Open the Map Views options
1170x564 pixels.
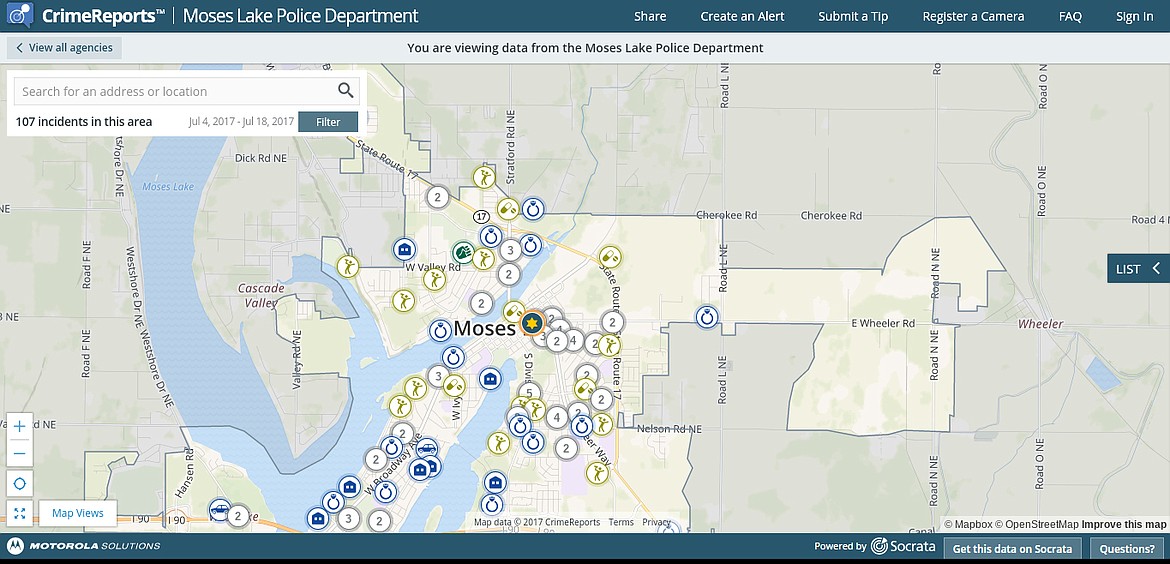[x=78, y=513]
